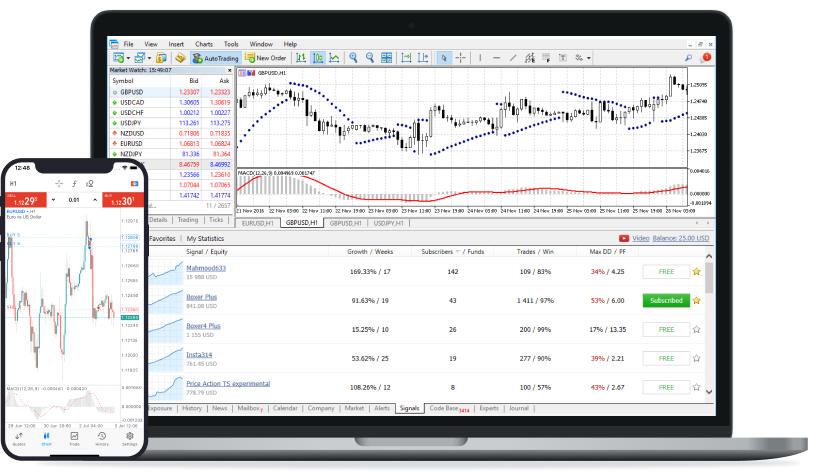Tap the Settings gear icon on phone
823x473 pixels.
coord(130,438)
